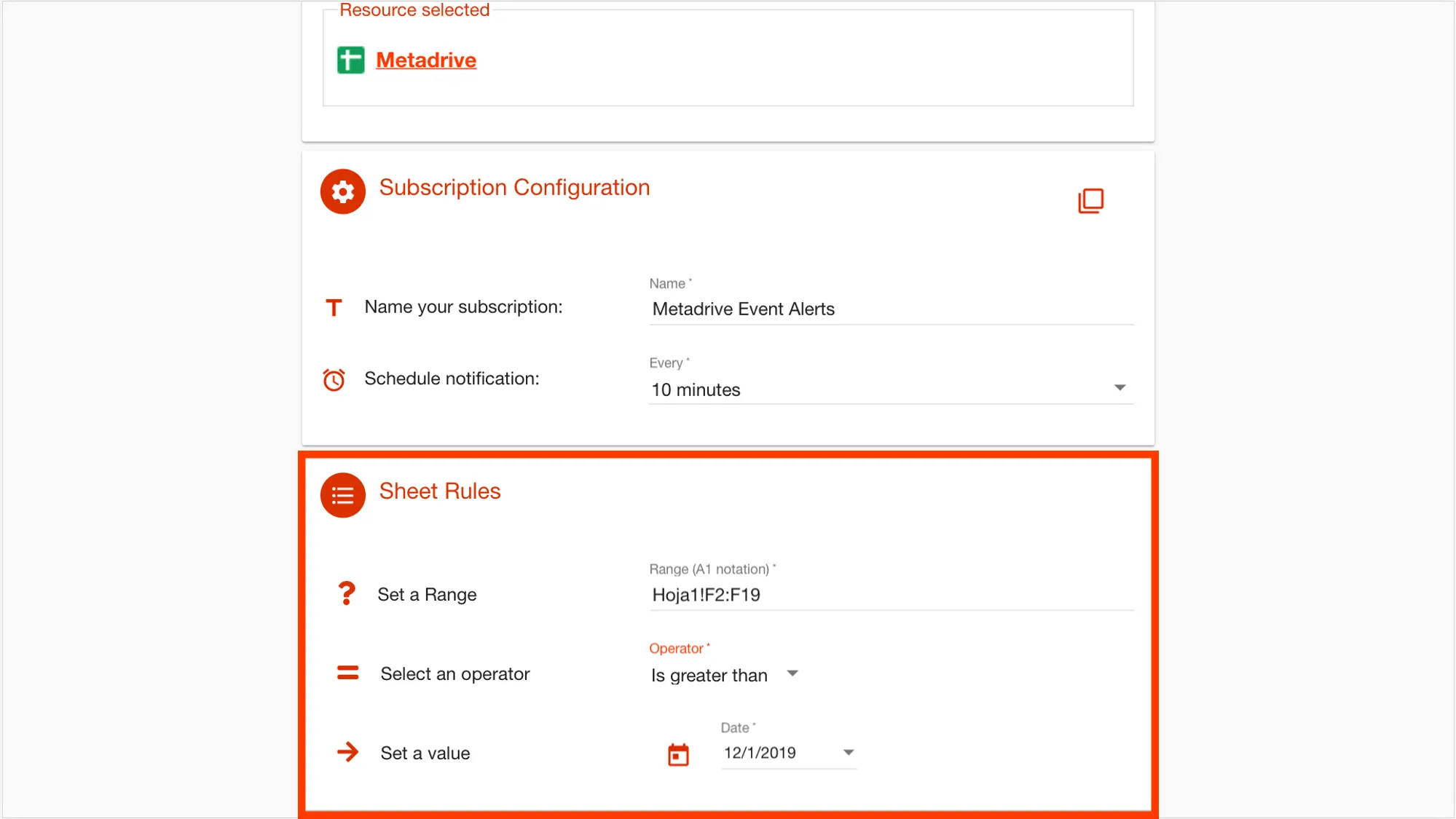Viewport: 1456px width, 819px height.
Task: Click the arrow icon by Set a value
Action: pyautogui.click(x=348, y=752)
